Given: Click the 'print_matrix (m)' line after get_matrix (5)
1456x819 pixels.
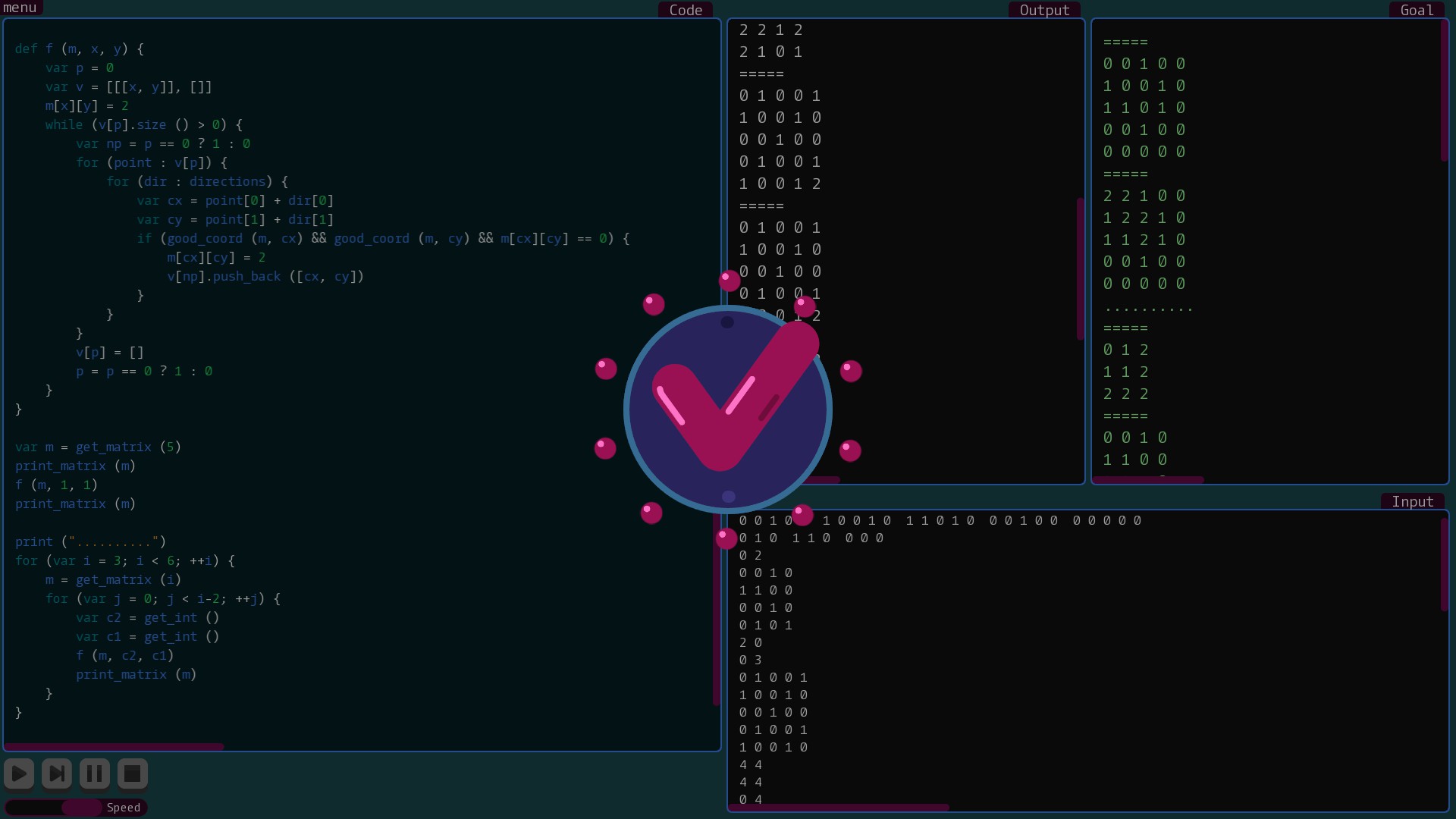Looking at the screenshot, I should click(75, 466).
